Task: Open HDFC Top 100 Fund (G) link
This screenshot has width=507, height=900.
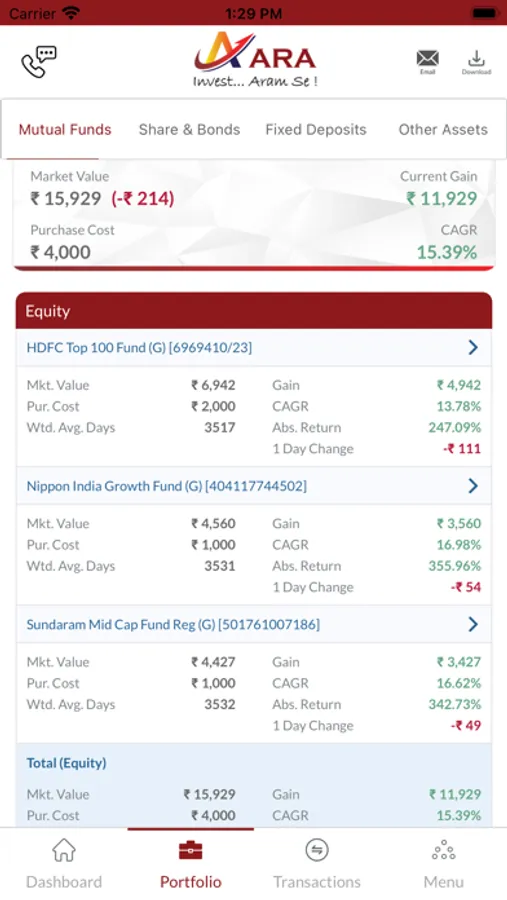Action: [x=139, y=347]
